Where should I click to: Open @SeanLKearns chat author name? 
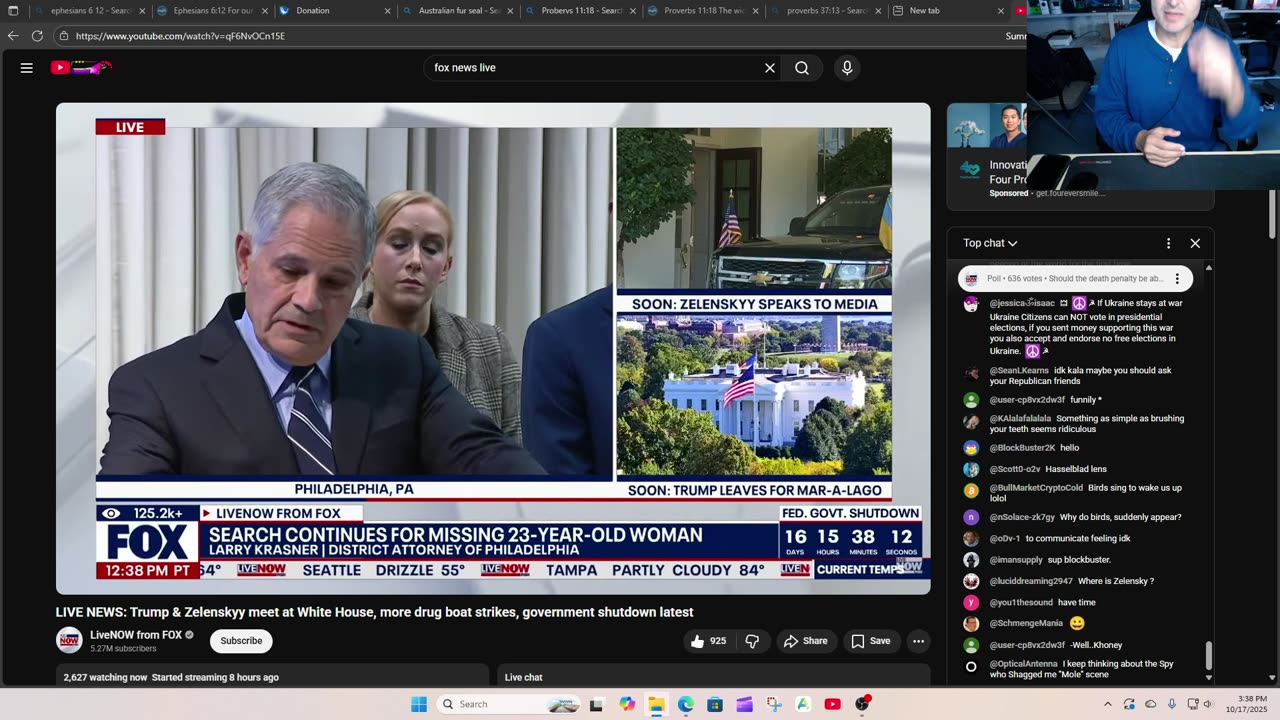[1019, 371]
